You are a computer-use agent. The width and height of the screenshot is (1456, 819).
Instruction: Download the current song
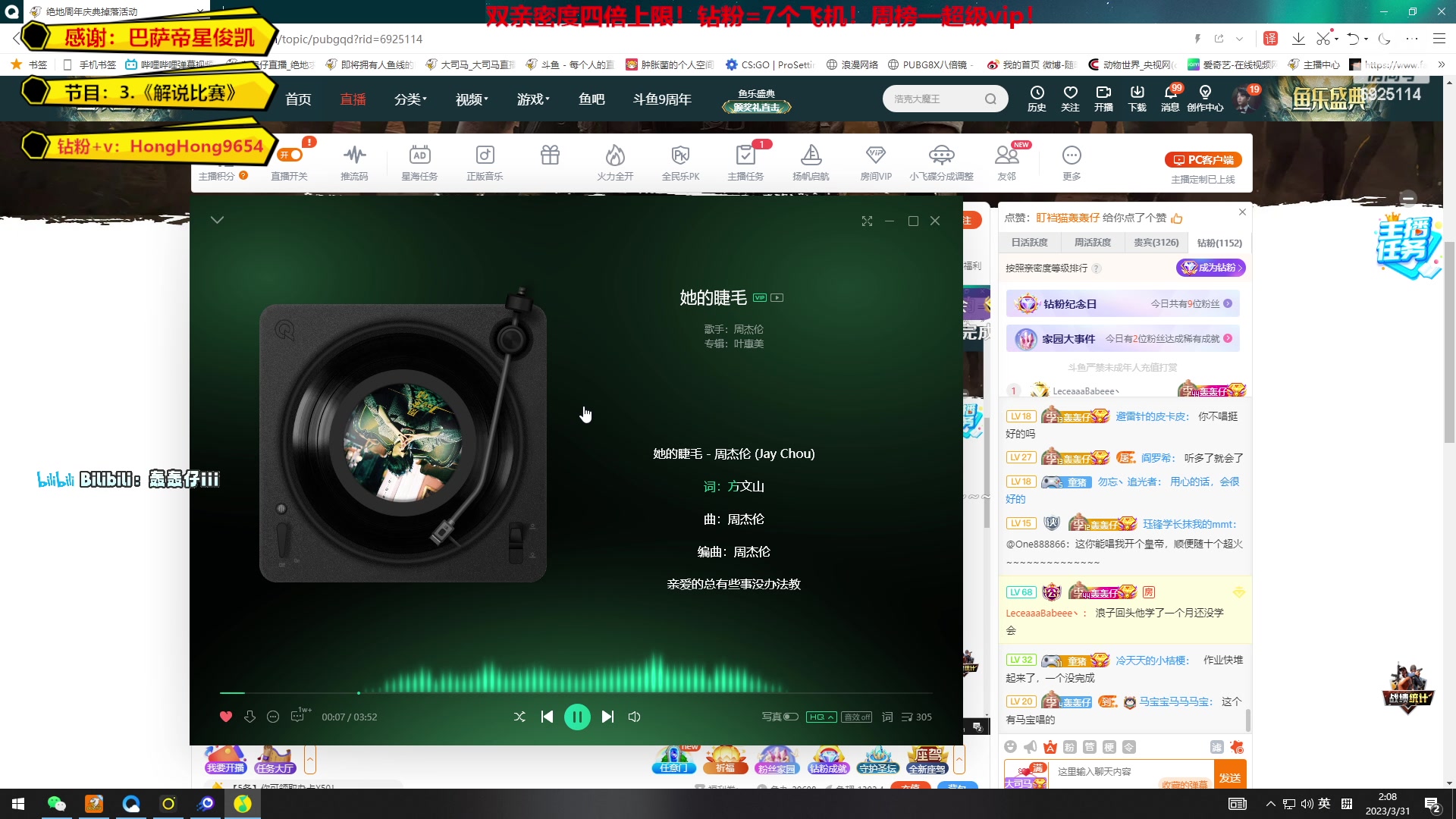click(x=249, y=717)
